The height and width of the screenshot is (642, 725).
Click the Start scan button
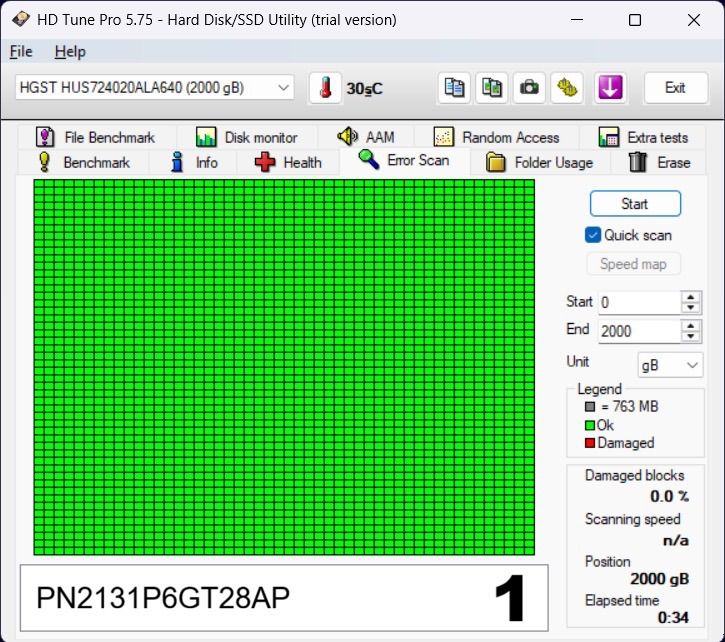(x=635, y=204)
